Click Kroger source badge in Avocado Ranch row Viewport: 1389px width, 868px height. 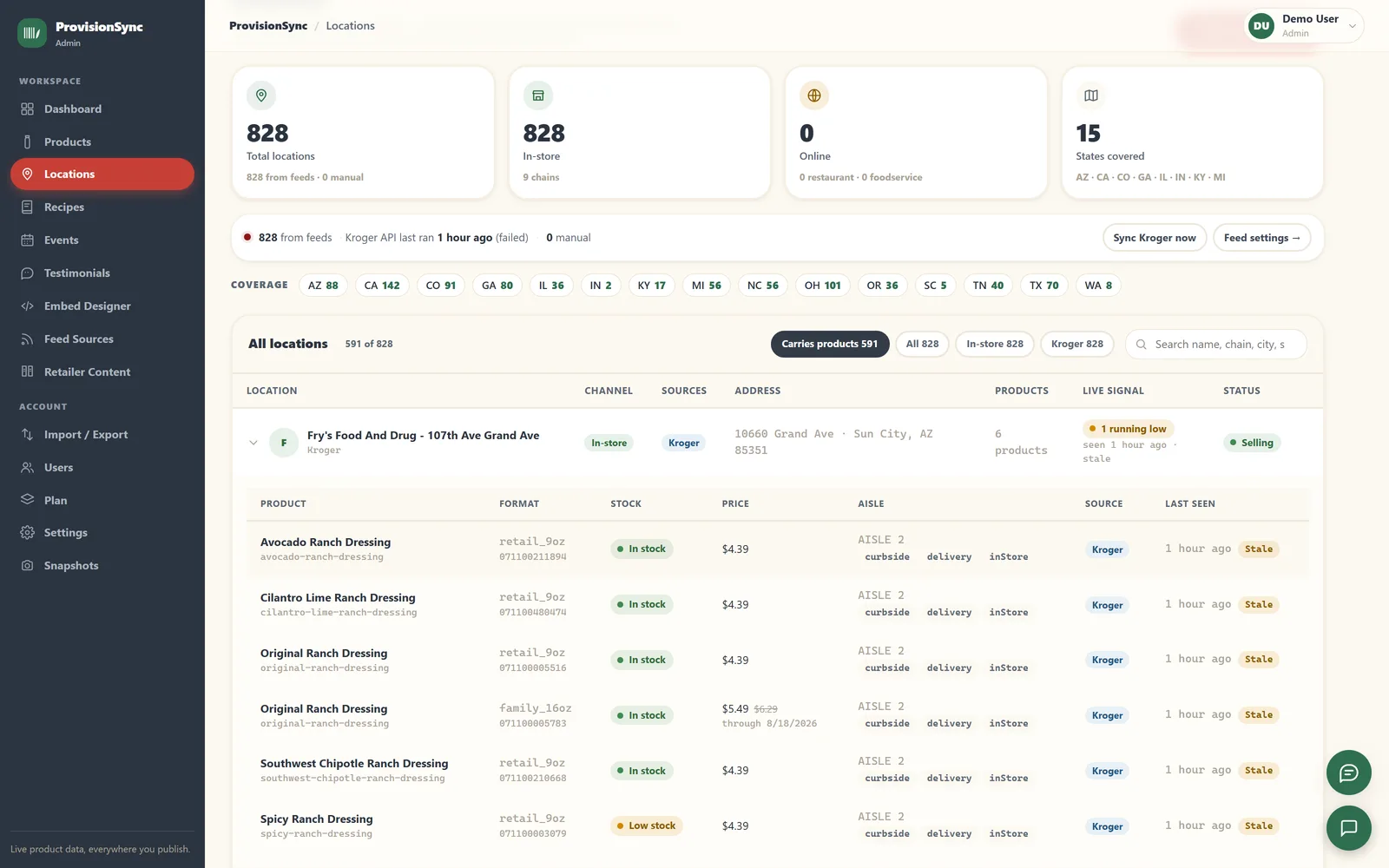[x=1108, y=549]
